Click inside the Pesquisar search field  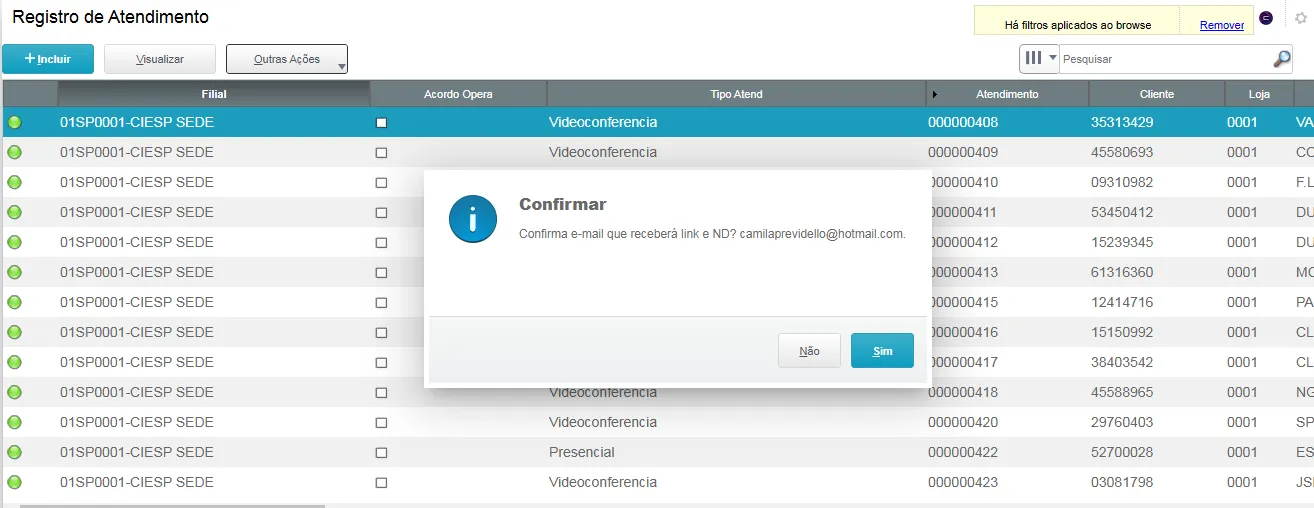(1164, 59)
